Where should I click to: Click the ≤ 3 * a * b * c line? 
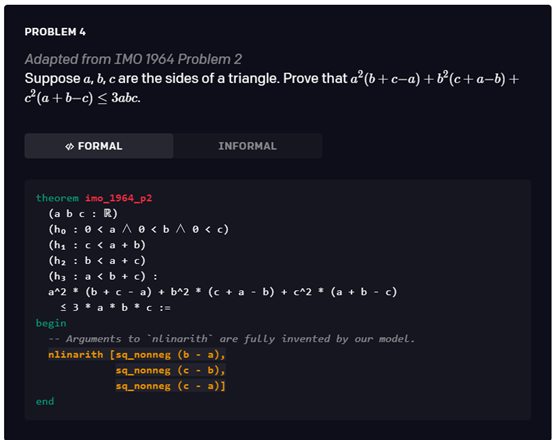pos(115,308)
